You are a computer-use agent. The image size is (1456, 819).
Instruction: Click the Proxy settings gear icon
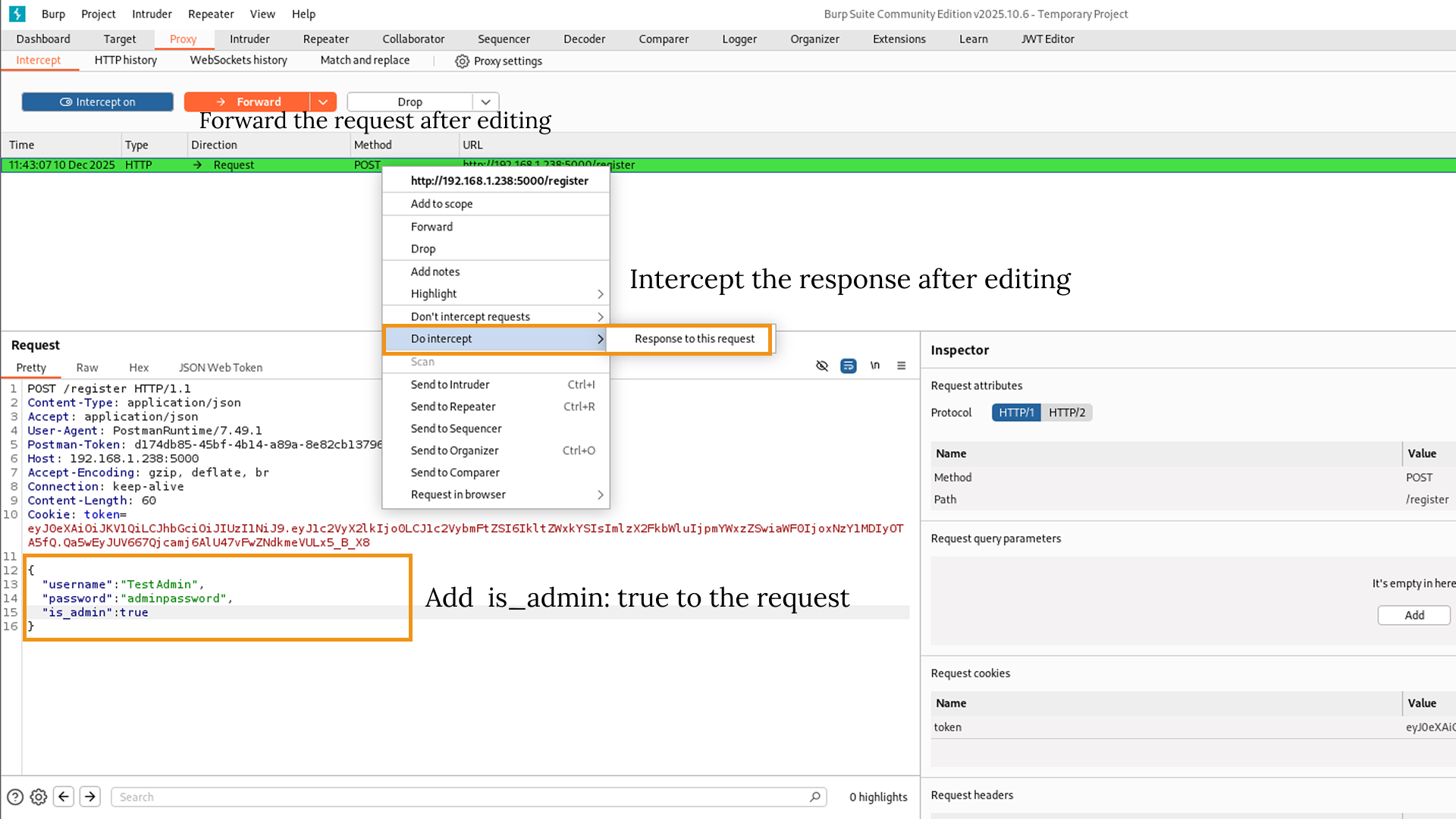(462, 61)
